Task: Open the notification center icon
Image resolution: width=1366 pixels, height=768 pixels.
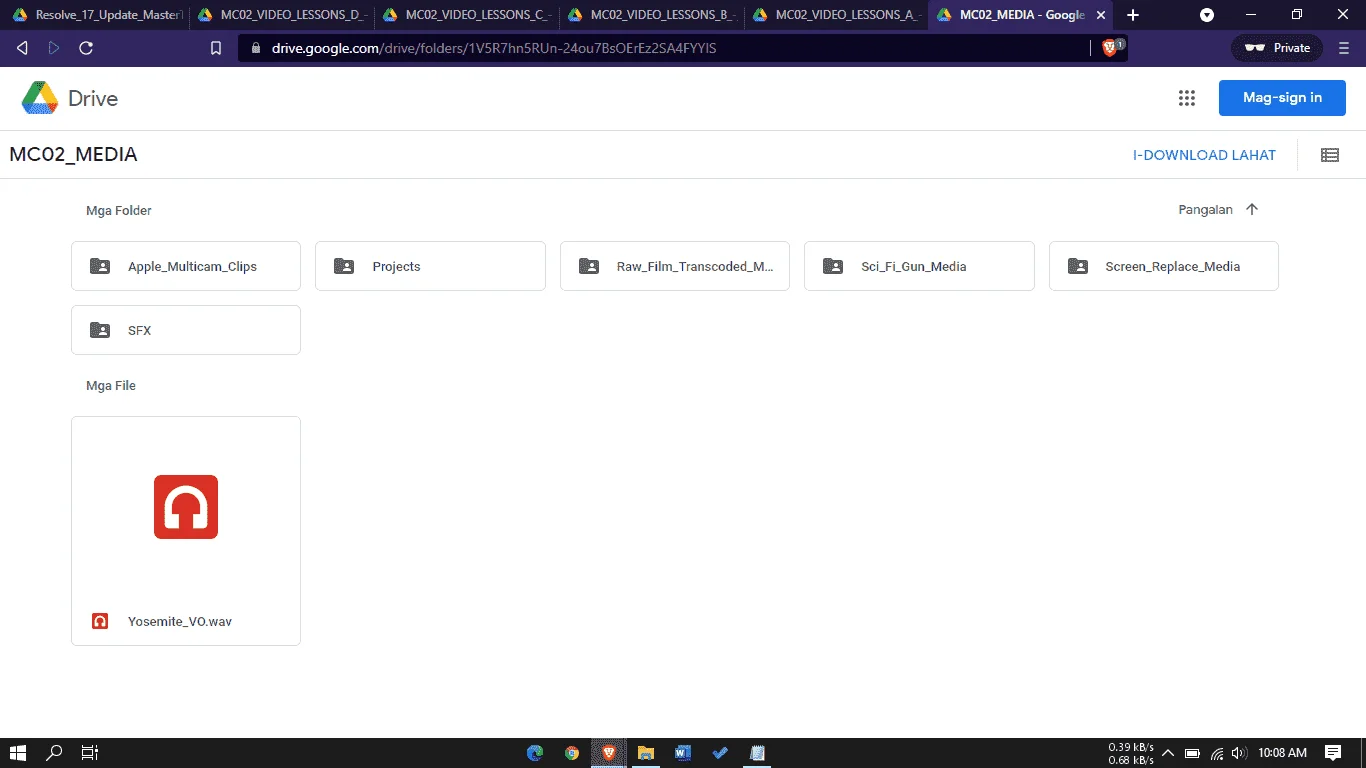Action: point(1333,753)
